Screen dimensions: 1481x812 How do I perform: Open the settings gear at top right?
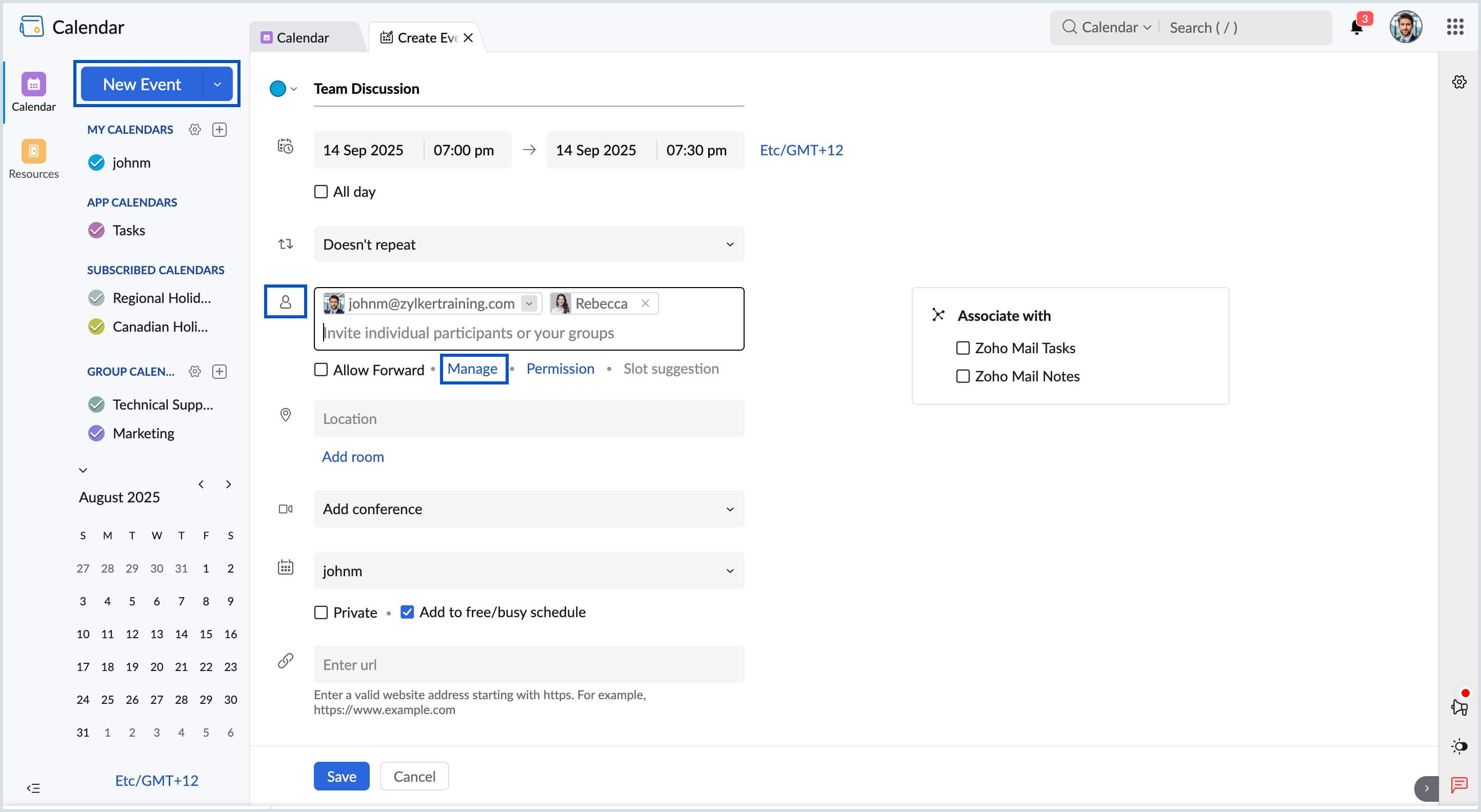point(1458,82)
